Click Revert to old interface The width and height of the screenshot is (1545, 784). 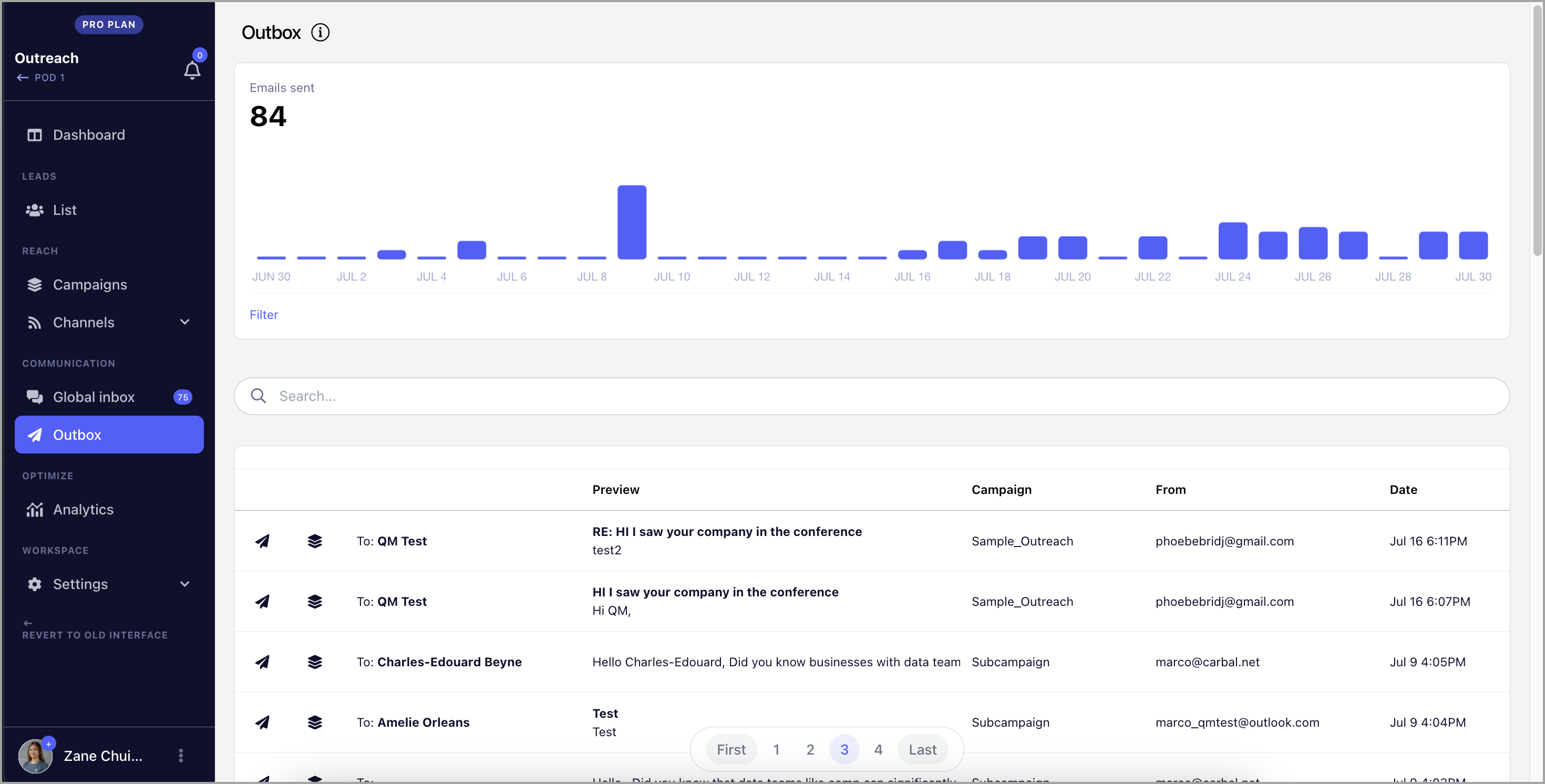pos(95,635)
